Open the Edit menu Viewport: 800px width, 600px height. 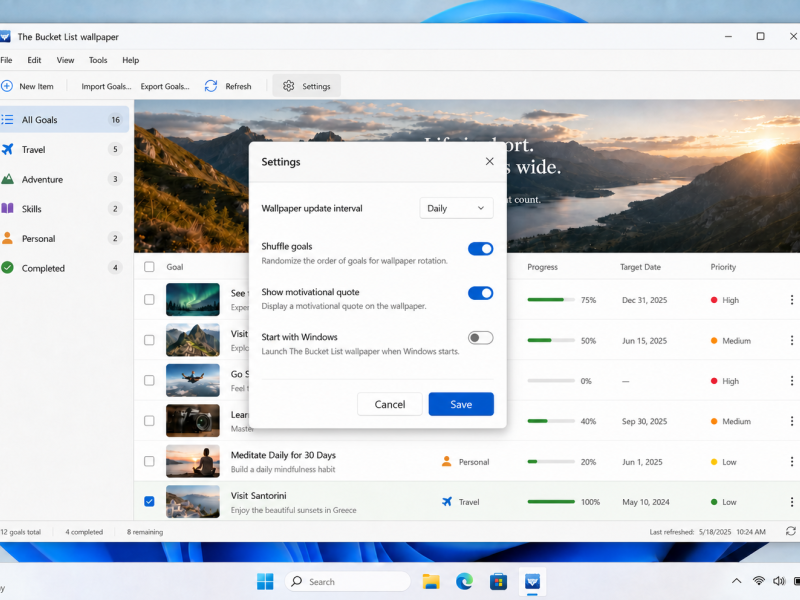click(x=34, y=60)
